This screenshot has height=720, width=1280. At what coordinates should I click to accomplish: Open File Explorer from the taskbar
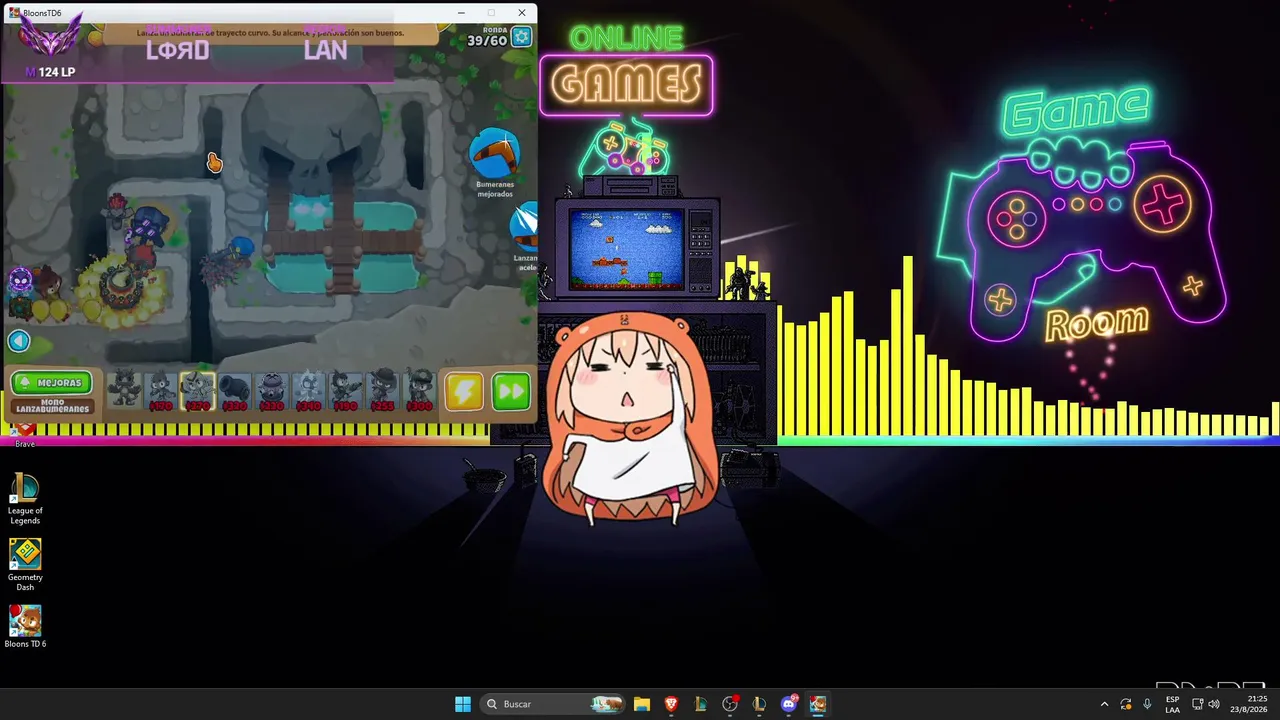coord(642,704)
